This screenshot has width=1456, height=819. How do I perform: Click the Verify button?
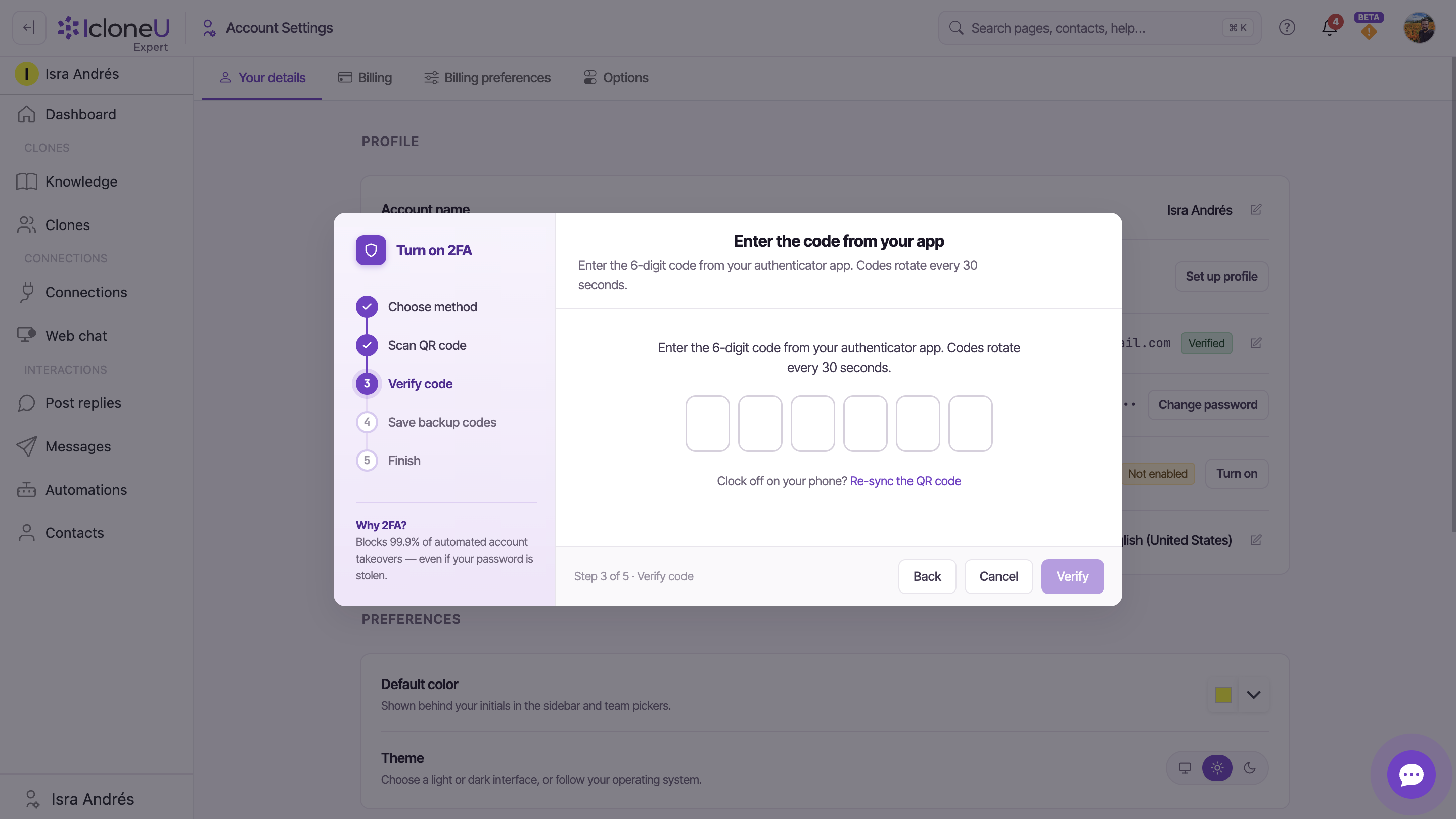[1072, 576]
